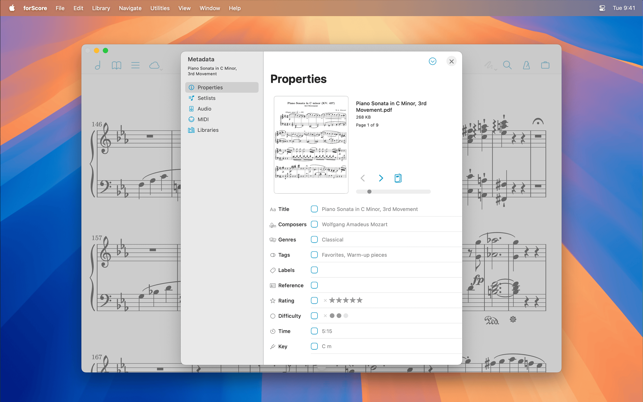
Task: Click the Setlists icon in sidebar
Action: (191, 98)
